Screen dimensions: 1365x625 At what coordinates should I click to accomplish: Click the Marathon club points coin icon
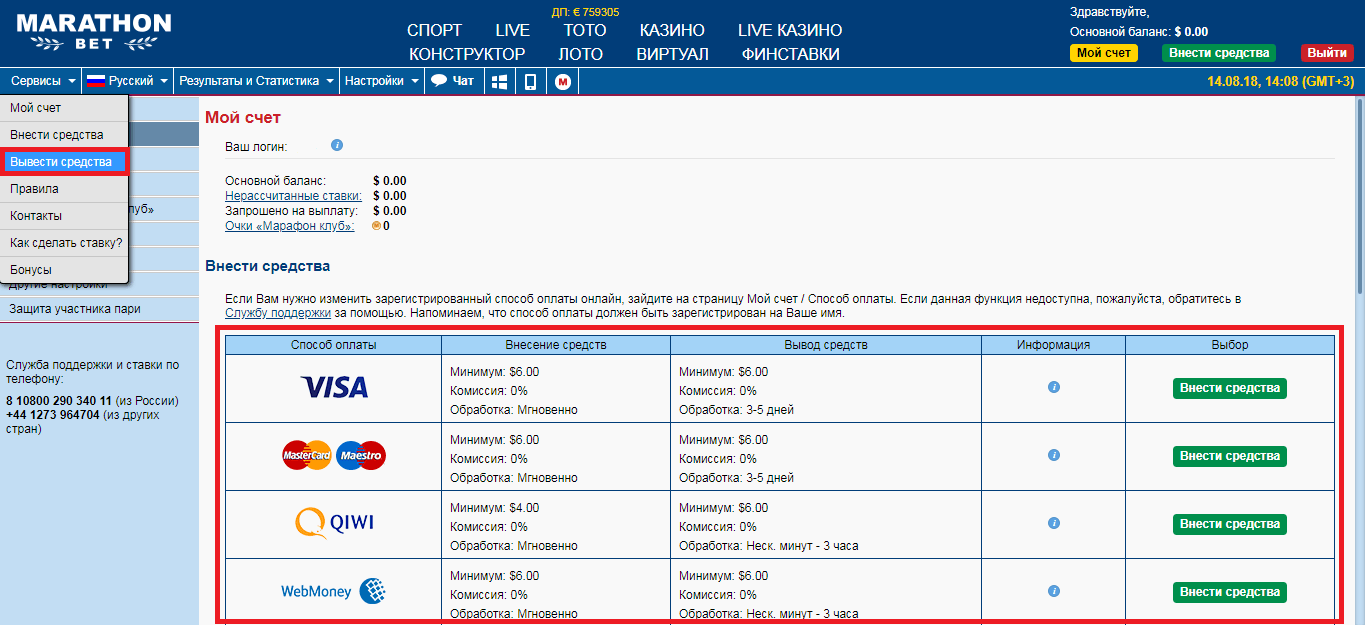tap(376, 226)
